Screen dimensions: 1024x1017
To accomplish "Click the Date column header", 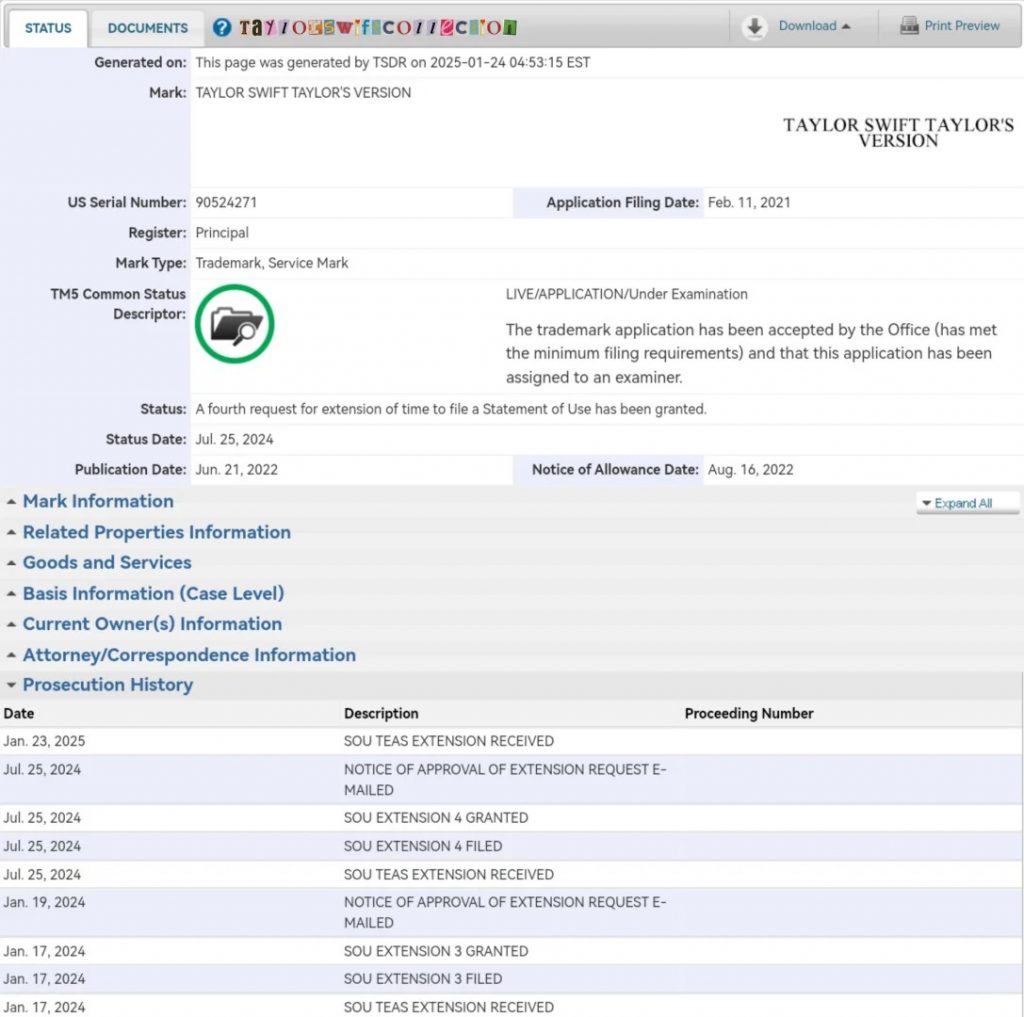I will [19, 714].
